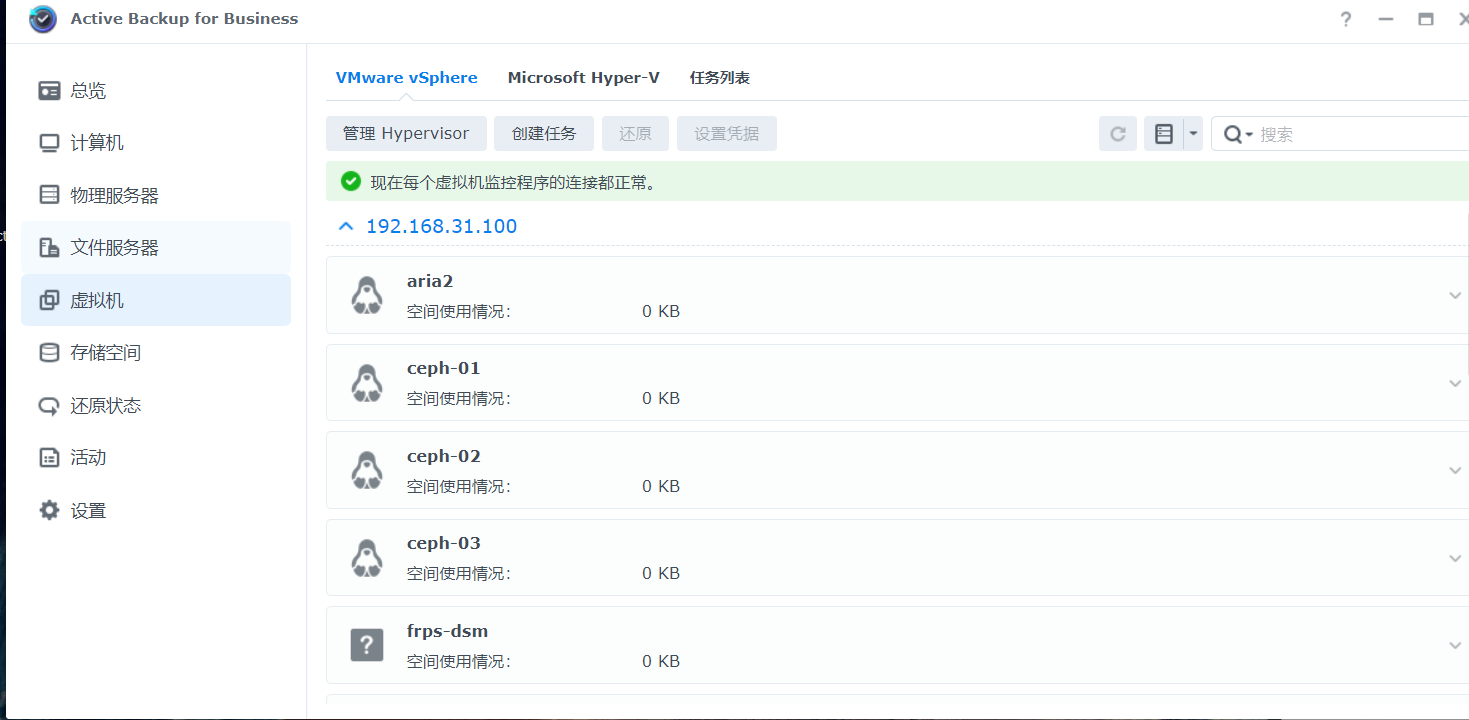
Task: Click the aria2 Linux penguin icon
Action: pyautogui.click(x=367, y=296)
